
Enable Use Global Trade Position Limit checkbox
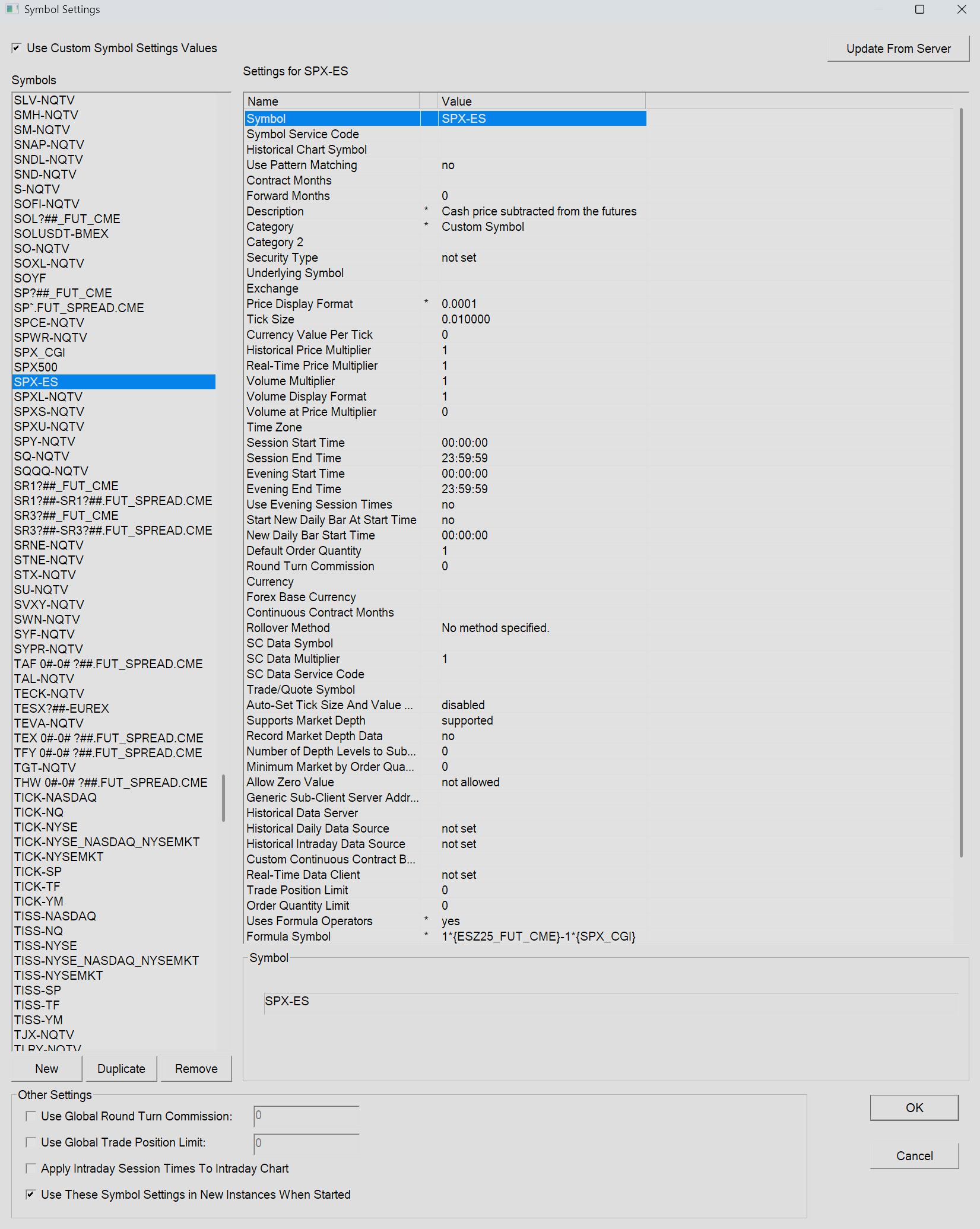[x=31, y=1142]
